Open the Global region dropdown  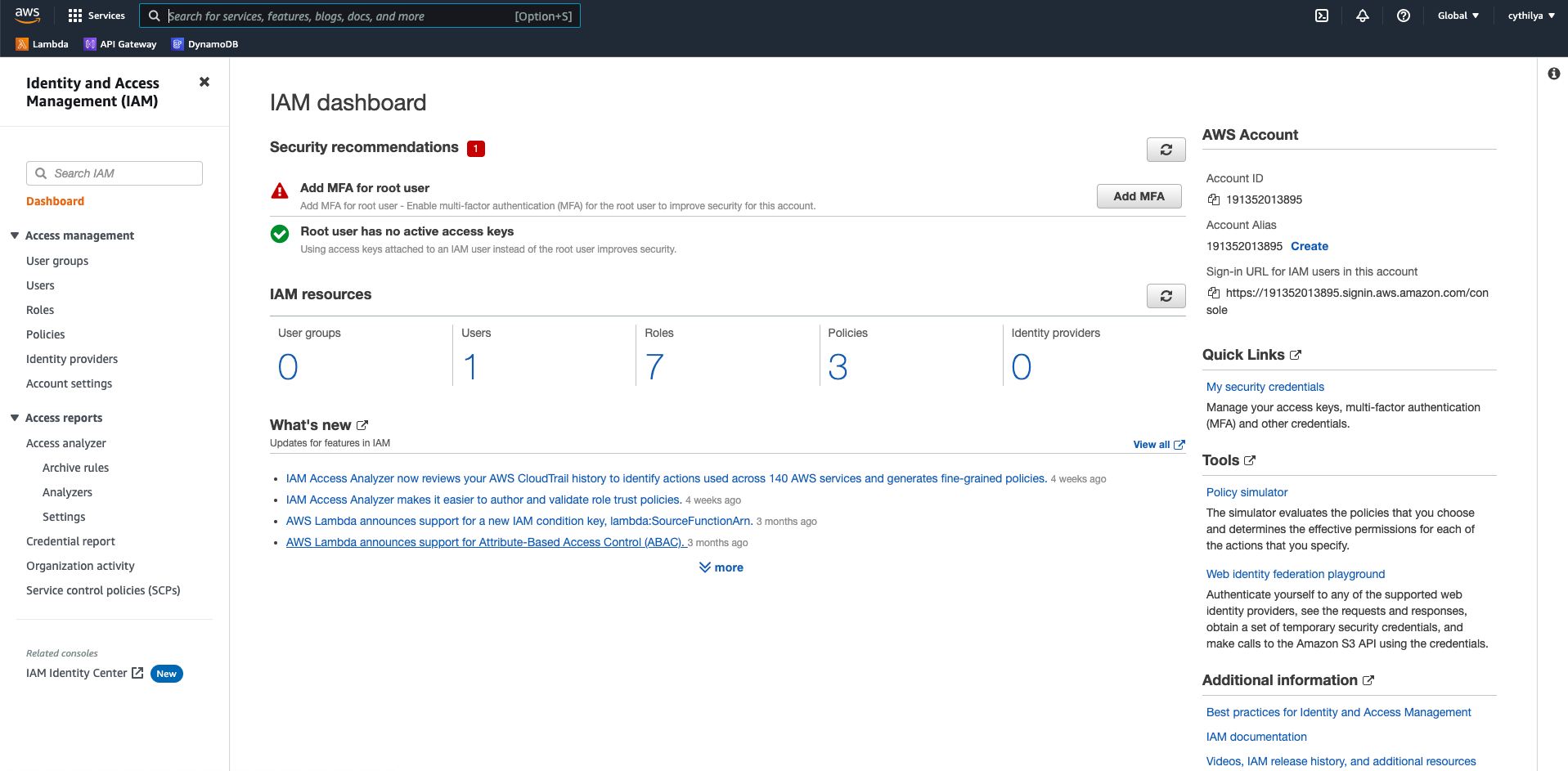[1458, 16]
